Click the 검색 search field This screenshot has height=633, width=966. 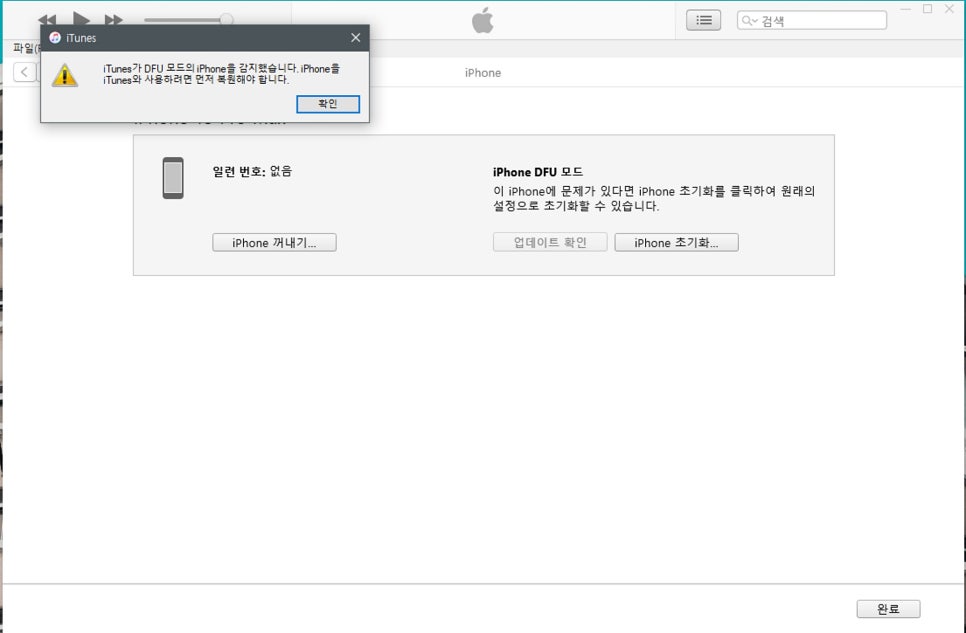[x=811, y=20]
